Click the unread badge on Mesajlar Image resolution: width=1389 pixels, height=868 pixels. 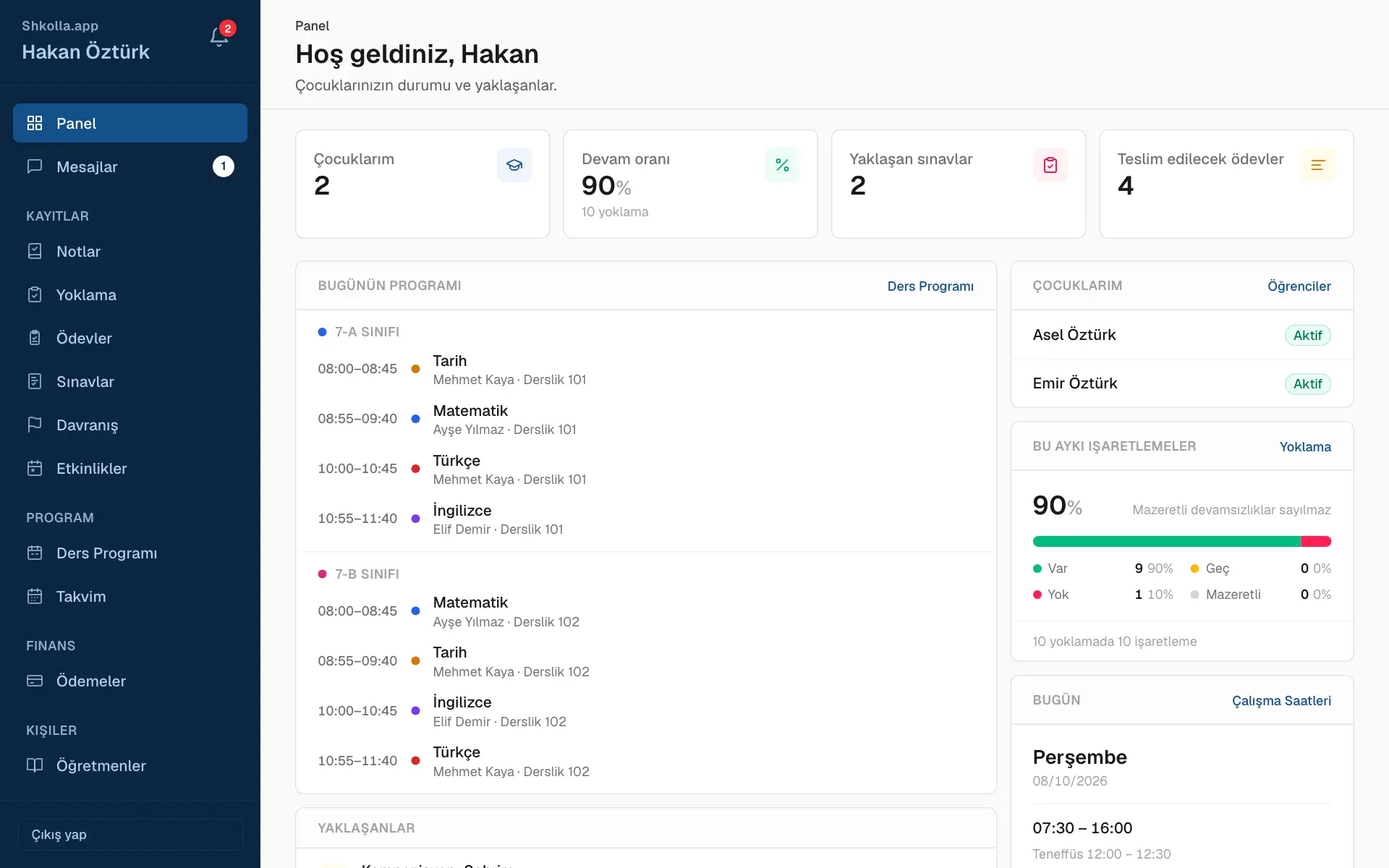[223, 166]
